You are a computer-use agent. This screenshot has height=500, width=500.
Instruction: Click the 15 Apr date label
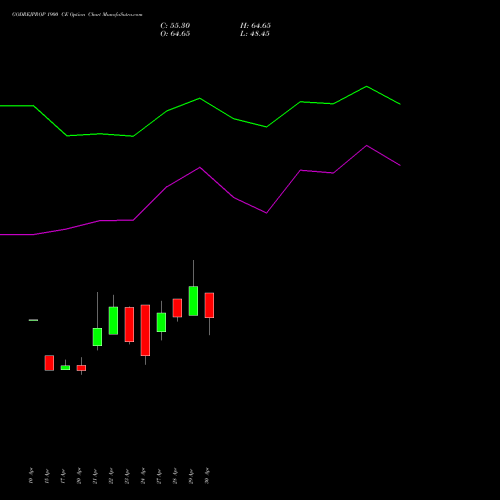(47, 476)
